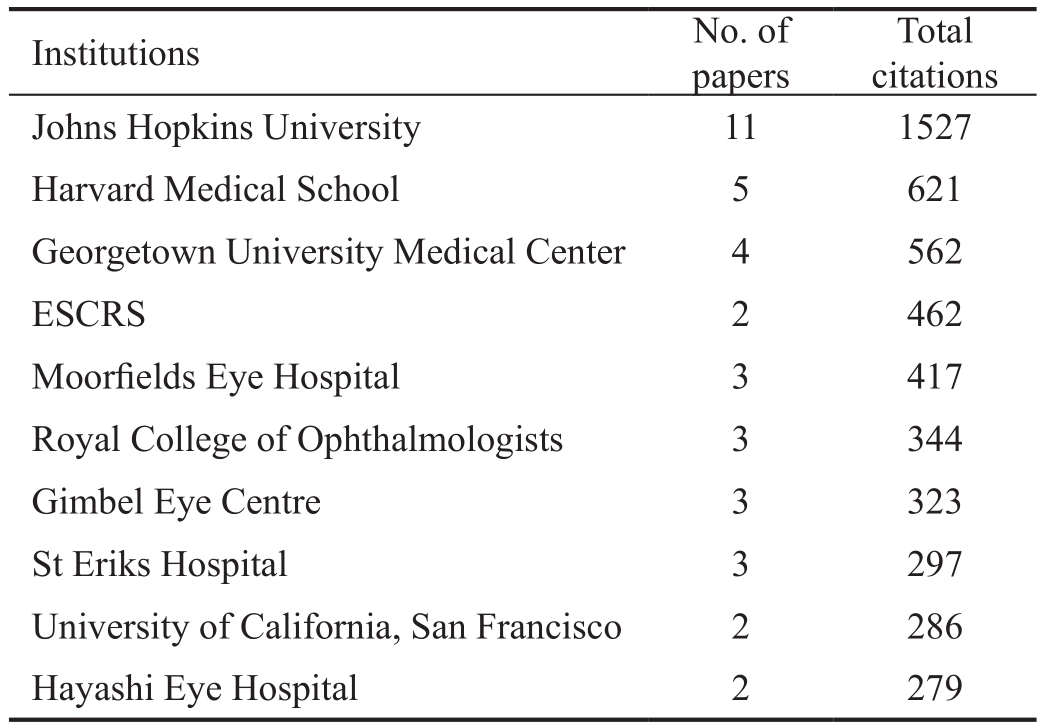Select the 279 citations value
This screenshot has width=1042, height=728.
coord(934,689)
